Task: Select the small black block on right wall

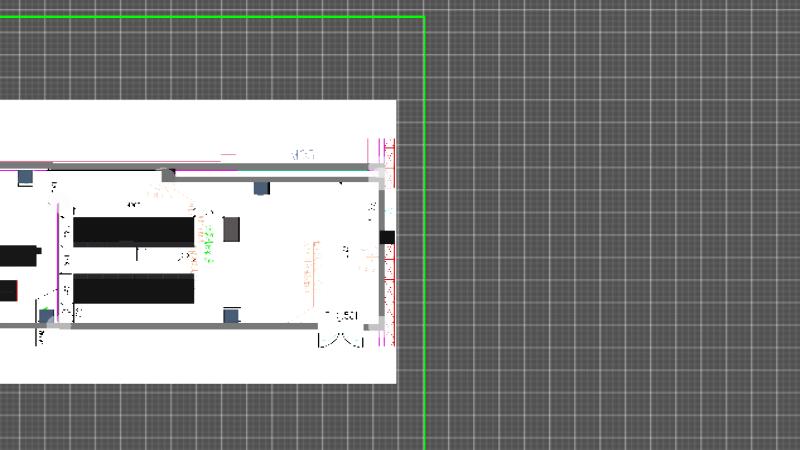Action: [x=388, y=237]
